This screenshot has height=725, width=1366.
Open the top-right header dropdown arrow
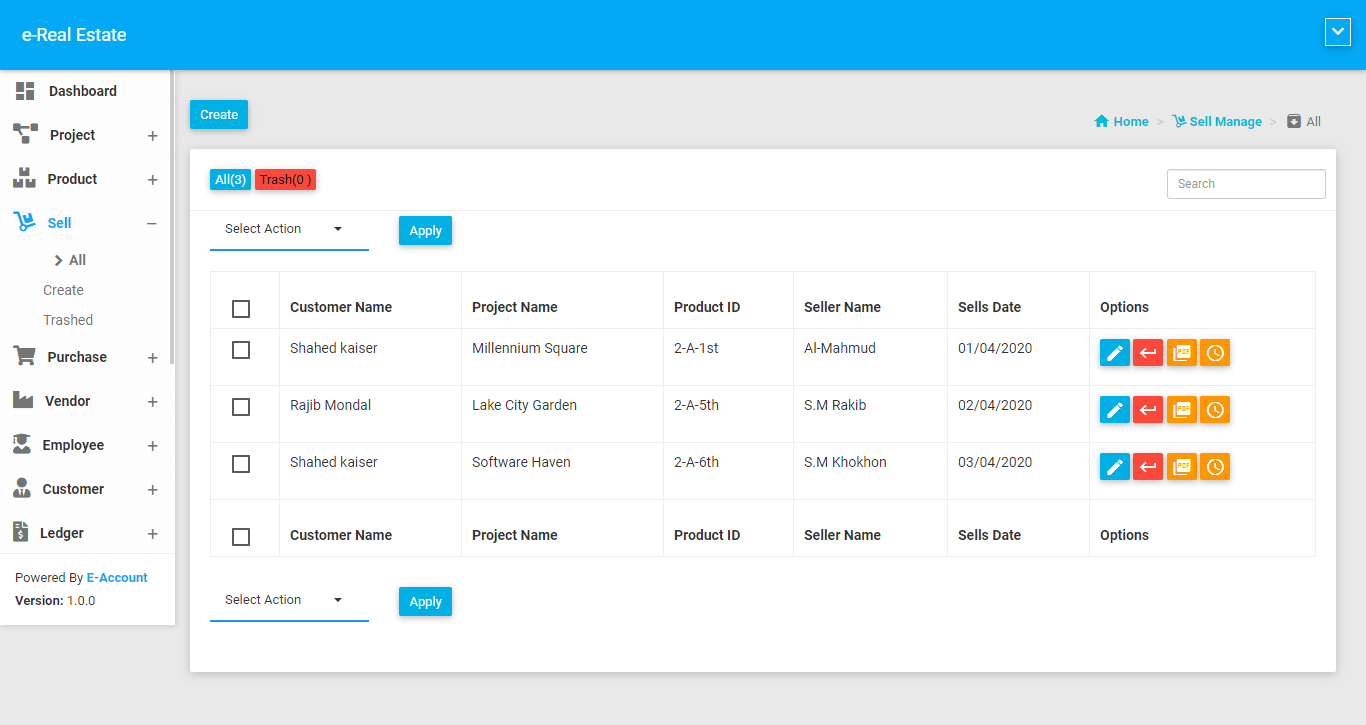pyautogui.click(x=1337, y=33)
